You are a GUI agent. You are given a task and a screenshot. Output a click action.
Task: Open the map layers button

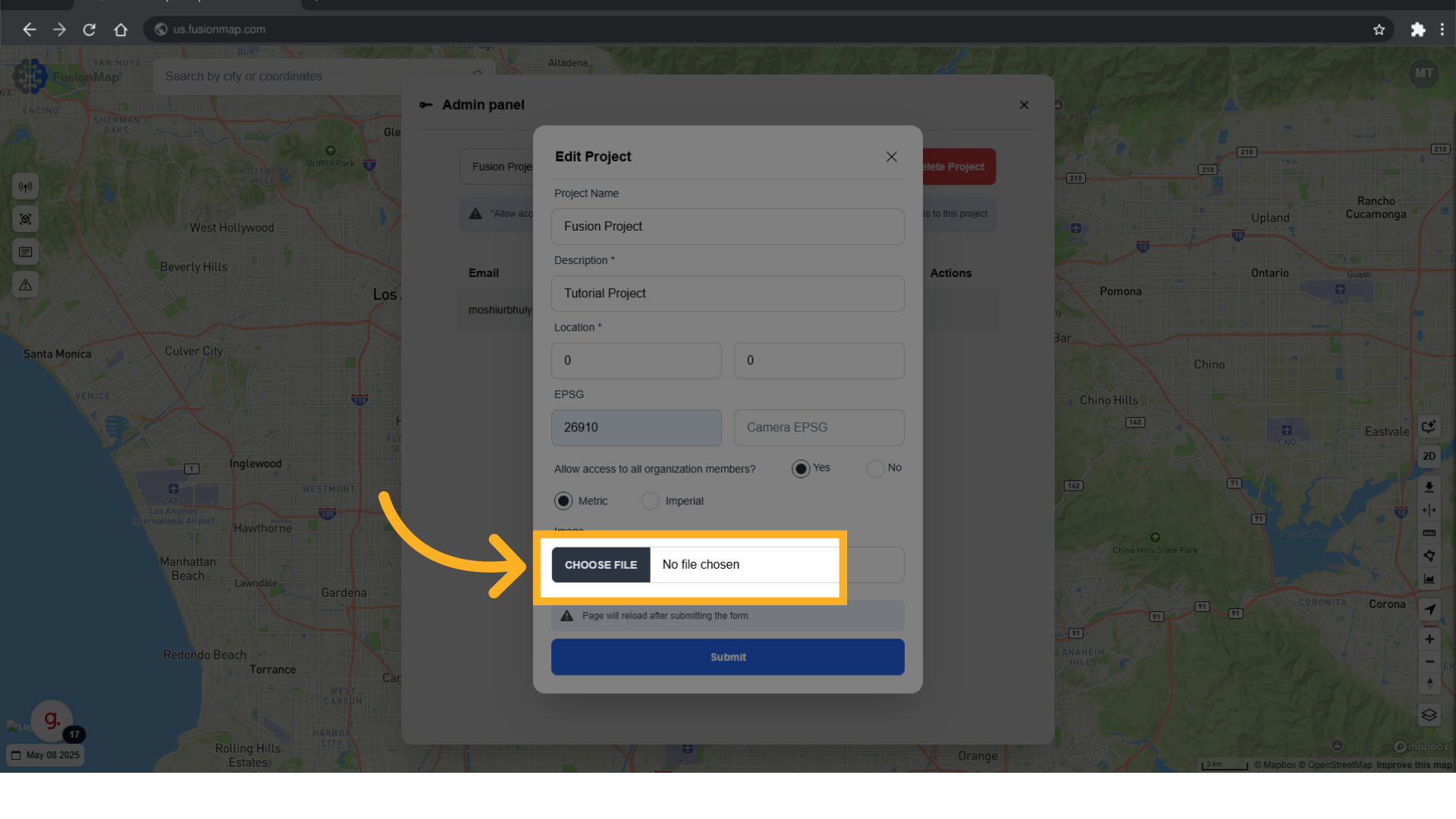point(1429,715)
